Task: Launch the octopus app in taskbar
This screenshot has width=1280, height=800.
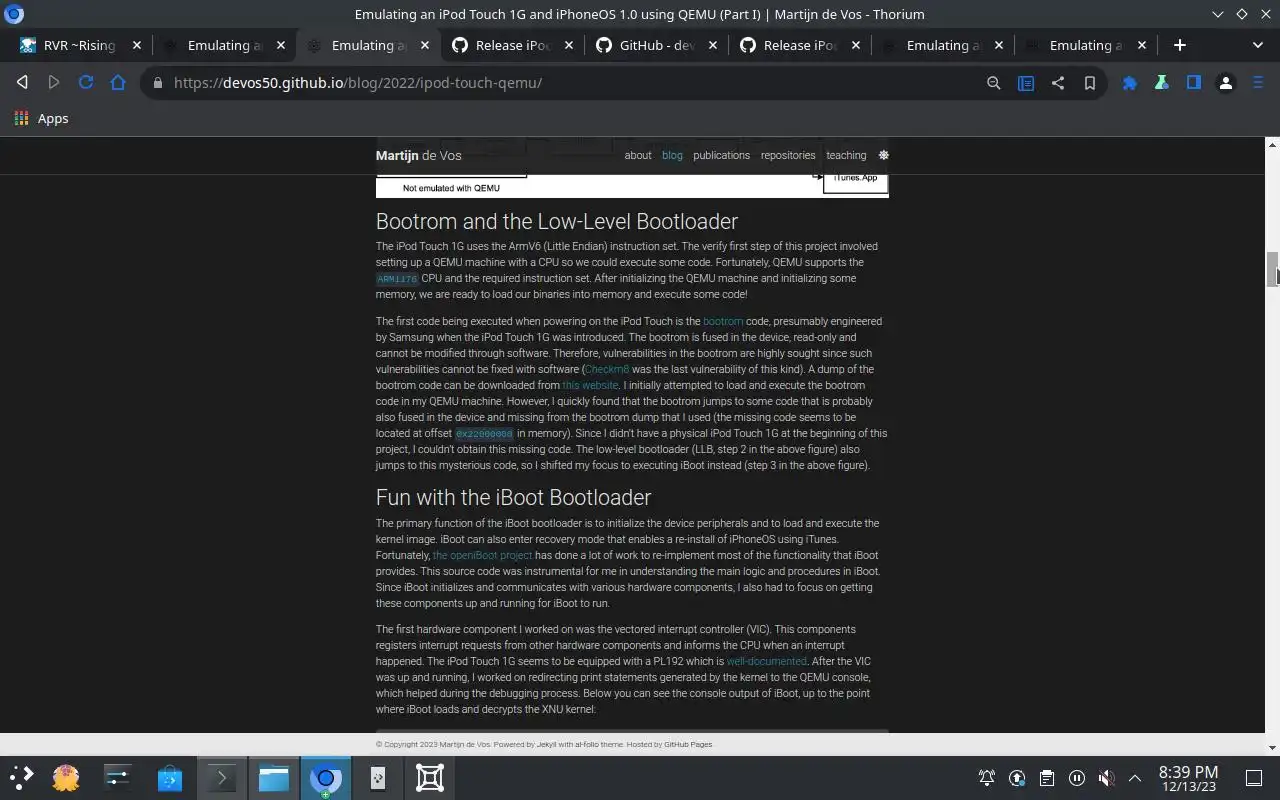Action: pyautogui.click(x=66, y=777)
